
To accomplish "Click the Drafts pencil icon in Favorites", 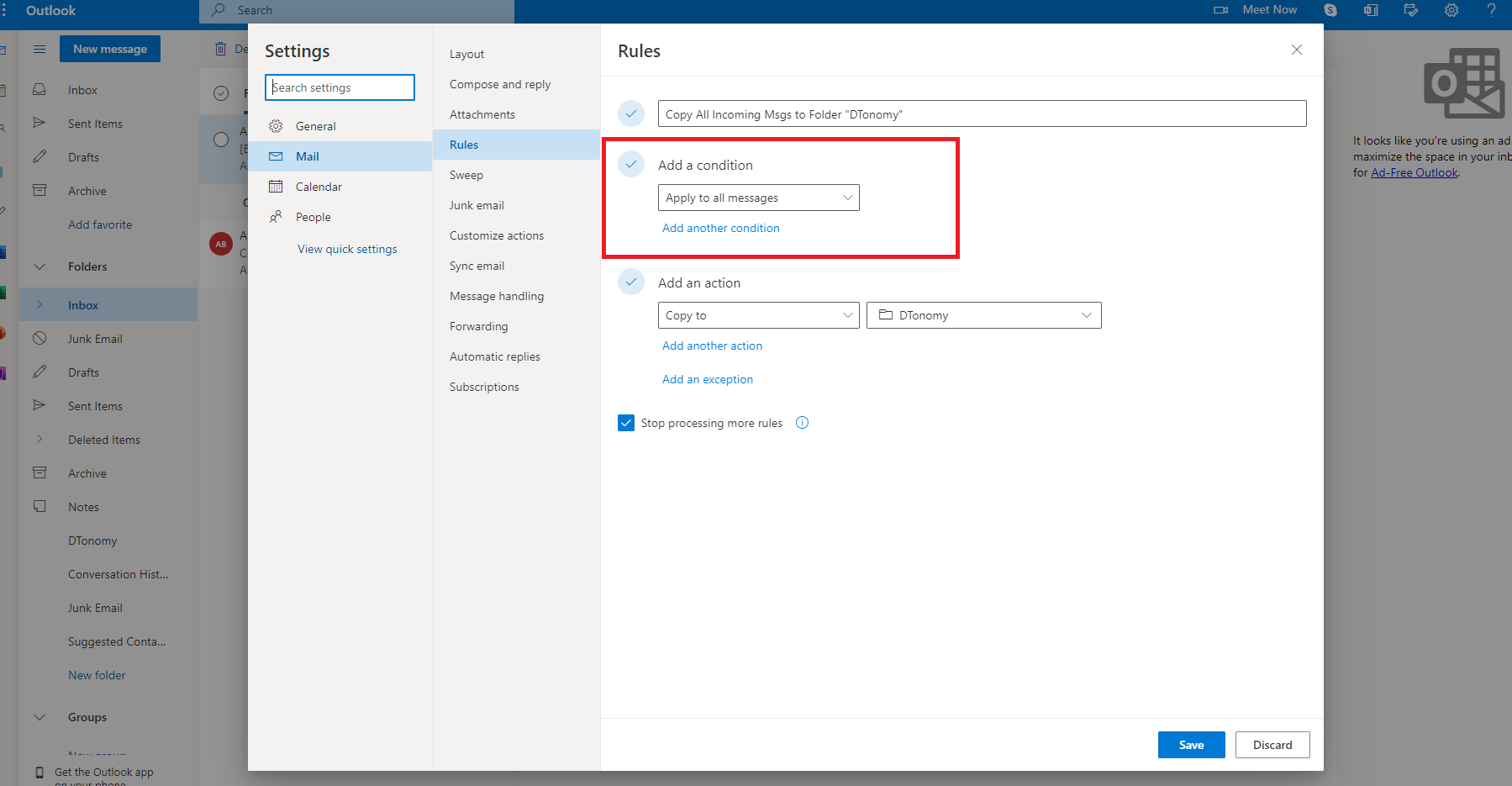I will [x=40, y=156].
